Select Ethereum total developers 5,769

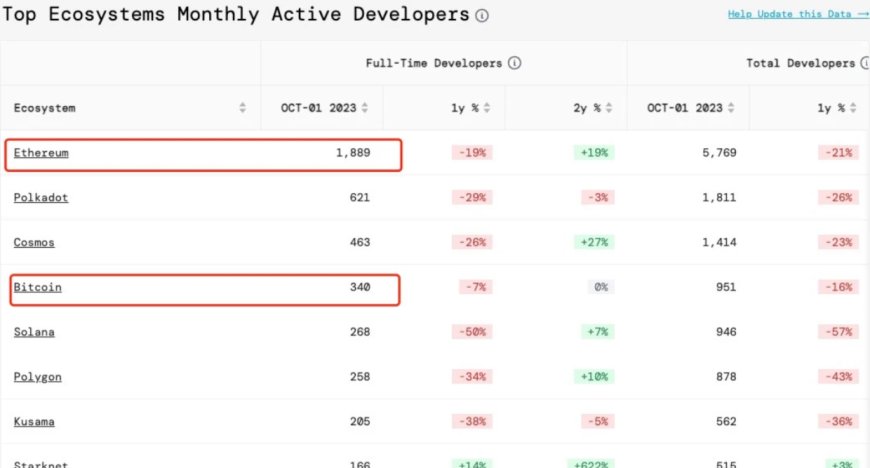(x=719, y=153)
